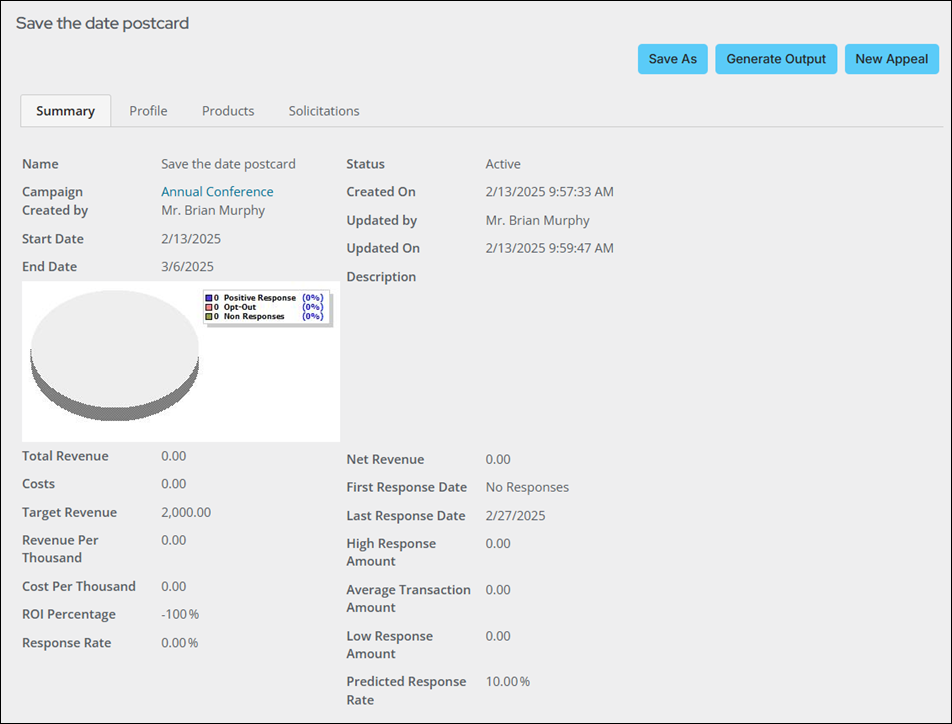The height and width of the screenshot is (724, 952).
Task: Click the Predicted Response Rate value
Action: click(508, 681)
